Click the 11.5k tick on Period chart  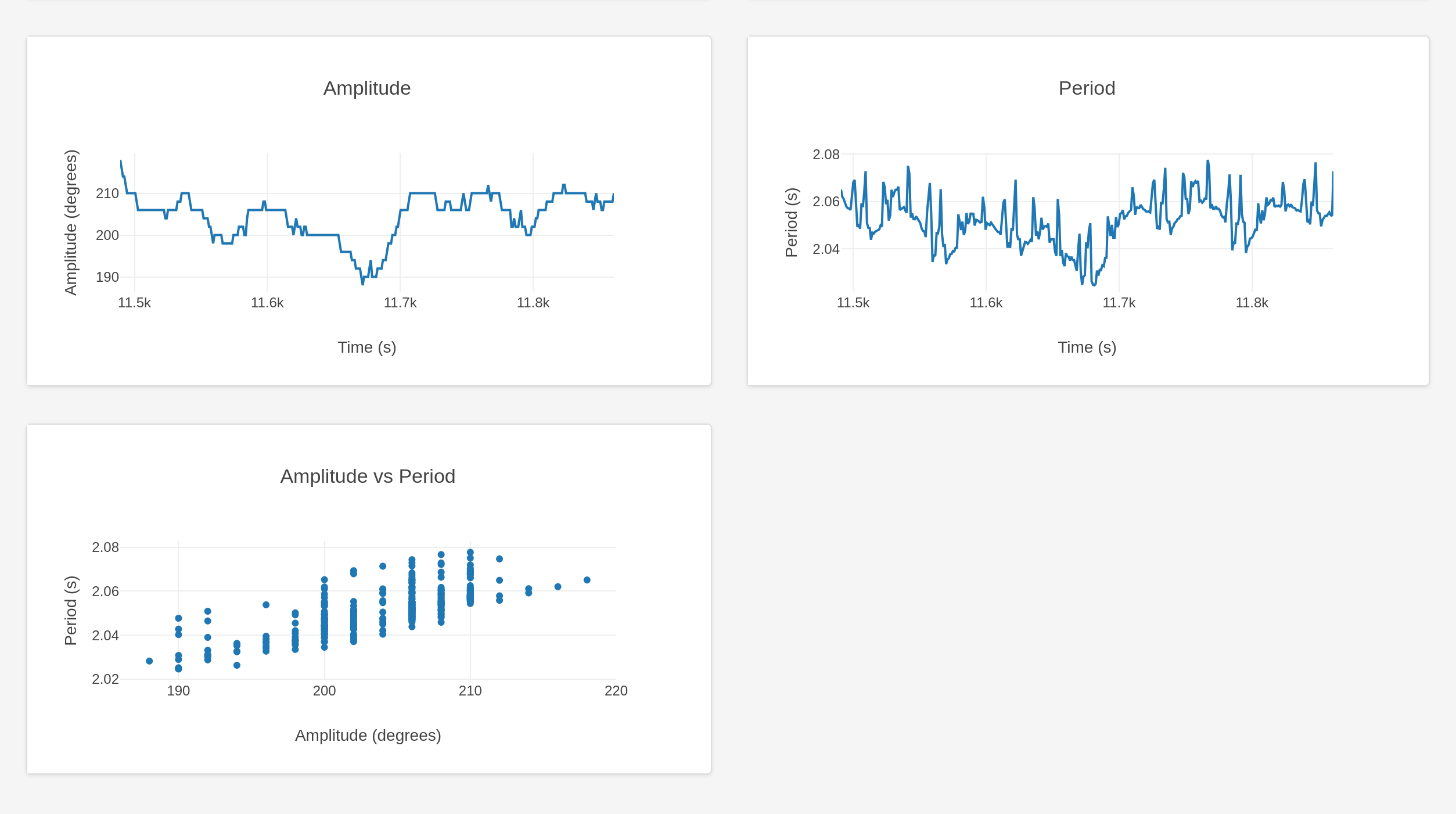(853, 303)
